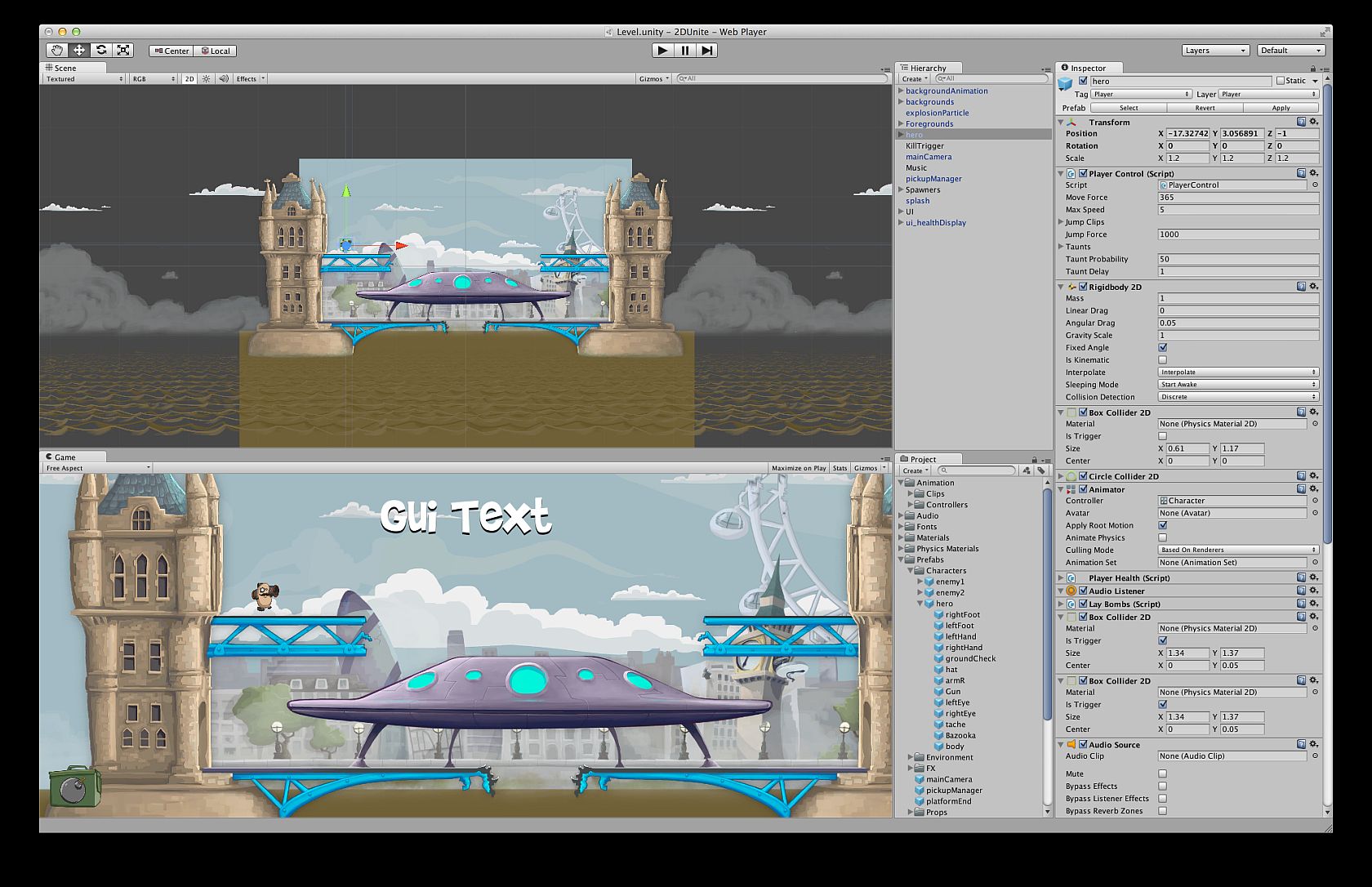The image size is (1372, 887).
Task: Select the Rotate tool in the toolbar
Action: click(x=101, y=51)
